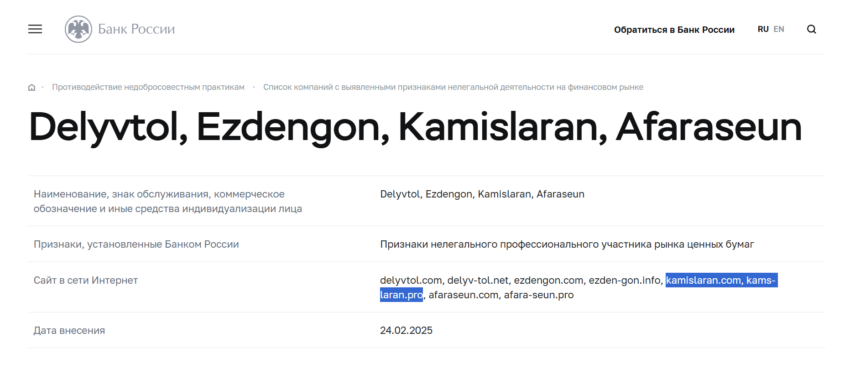The image size is (850, 369).
Task: Click the afara-seun.pro site text
Action: pyautogui.click(x=539, y=295)
